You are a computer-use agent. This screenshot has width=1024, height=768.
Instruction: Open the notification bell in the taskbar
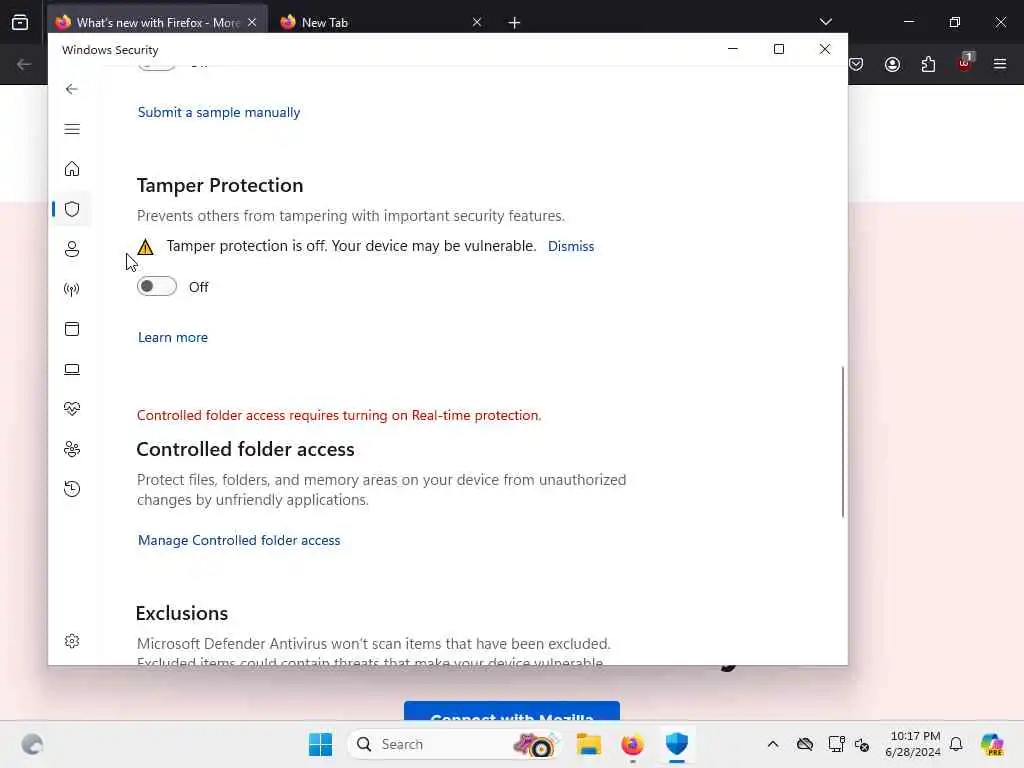(956, 744)
